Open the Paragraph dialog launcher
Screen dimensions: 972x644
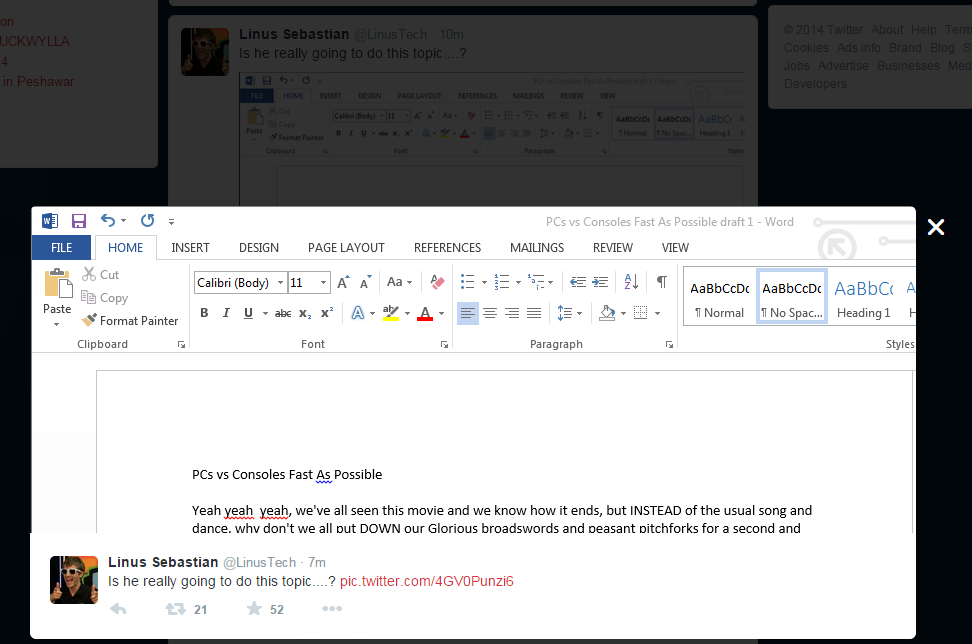coord(669,345)
